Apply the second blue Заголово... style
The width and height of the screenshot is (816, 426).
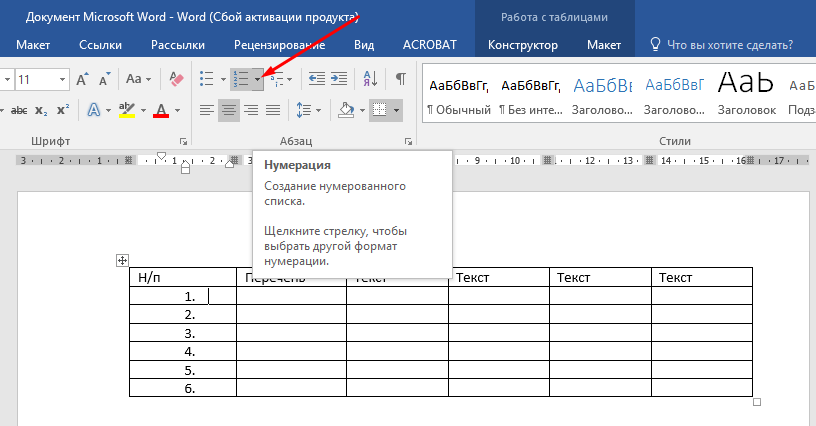[x=674, y=95]
